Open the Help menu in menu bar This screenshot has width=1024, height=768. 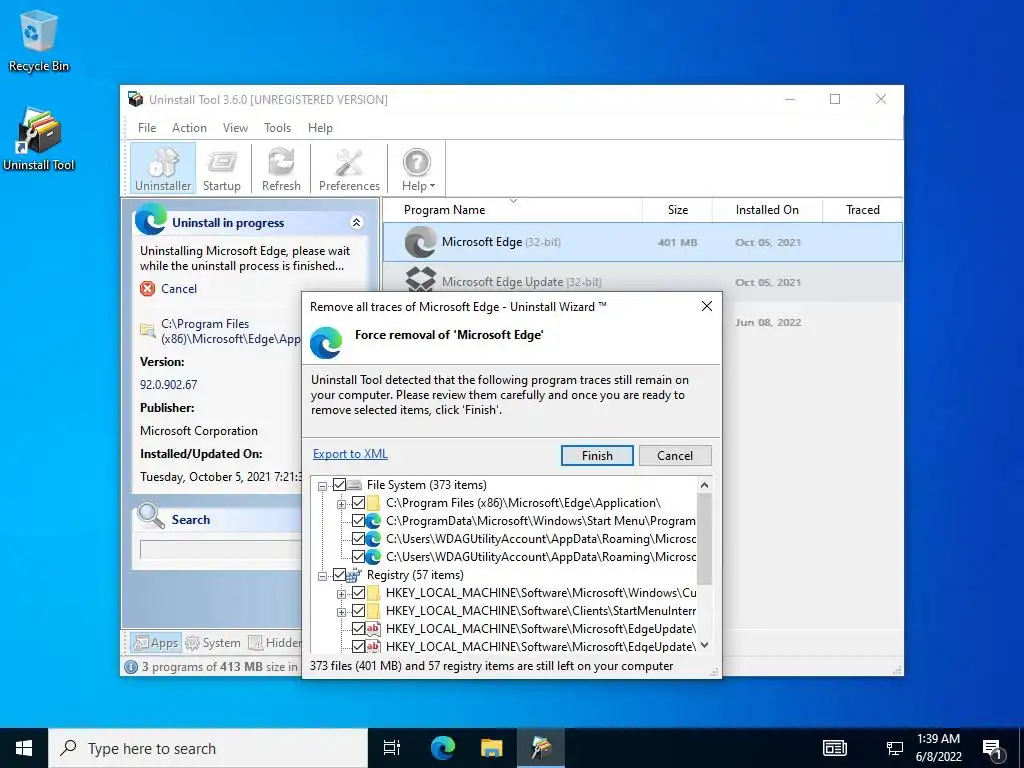coord(320,128)
